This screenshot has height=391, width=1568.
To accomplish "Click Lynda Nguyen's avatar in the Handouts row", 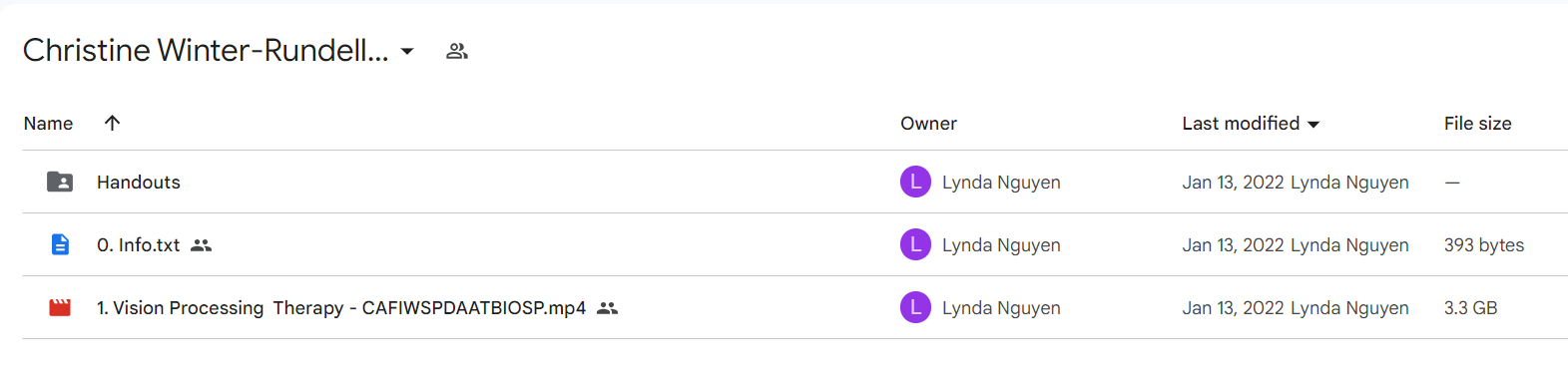I will 915,182.
